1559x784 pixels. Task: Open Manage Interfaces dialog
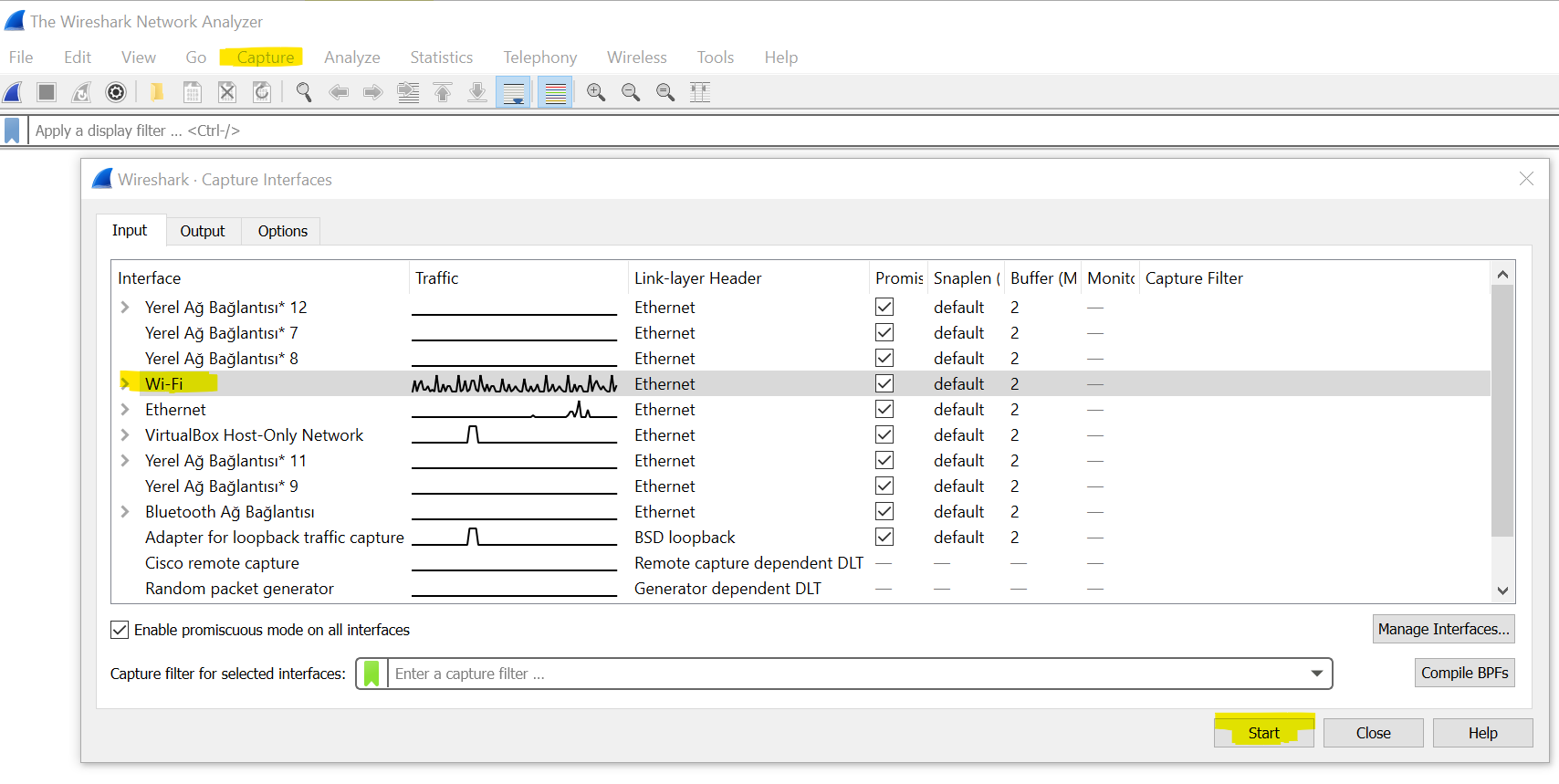click(1444, 629)
